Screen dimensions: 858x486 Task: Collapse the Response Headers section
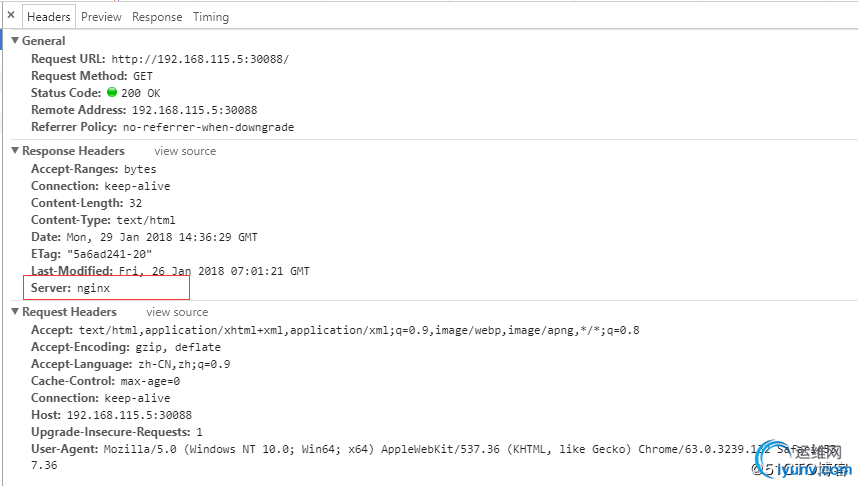15,151
